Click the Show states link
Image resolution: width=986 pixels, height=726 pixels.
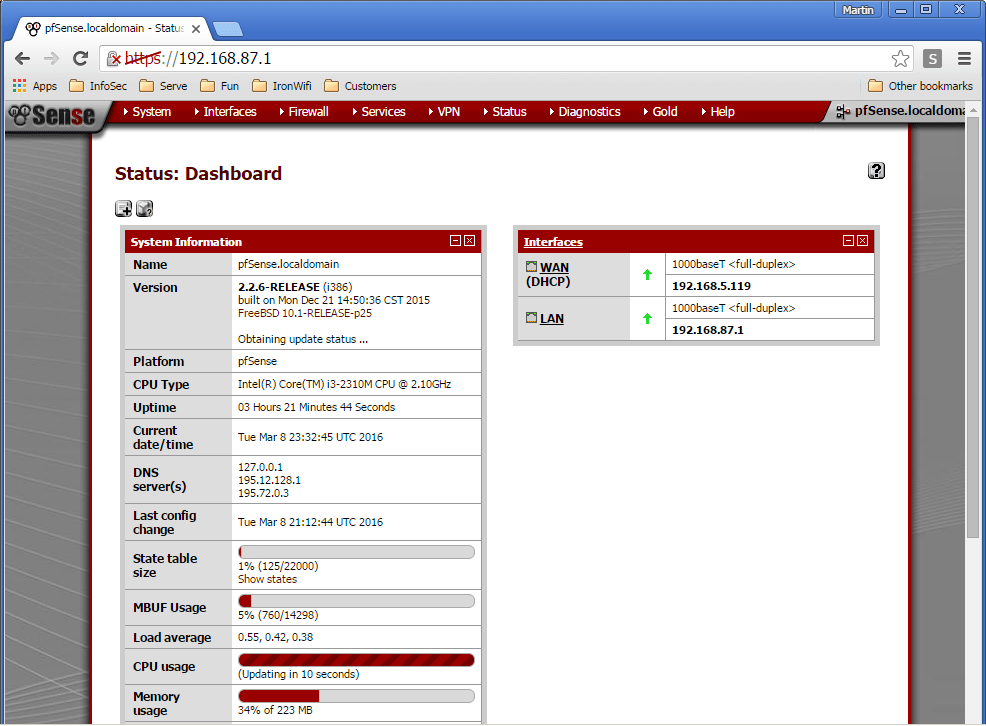coord(267,579)
